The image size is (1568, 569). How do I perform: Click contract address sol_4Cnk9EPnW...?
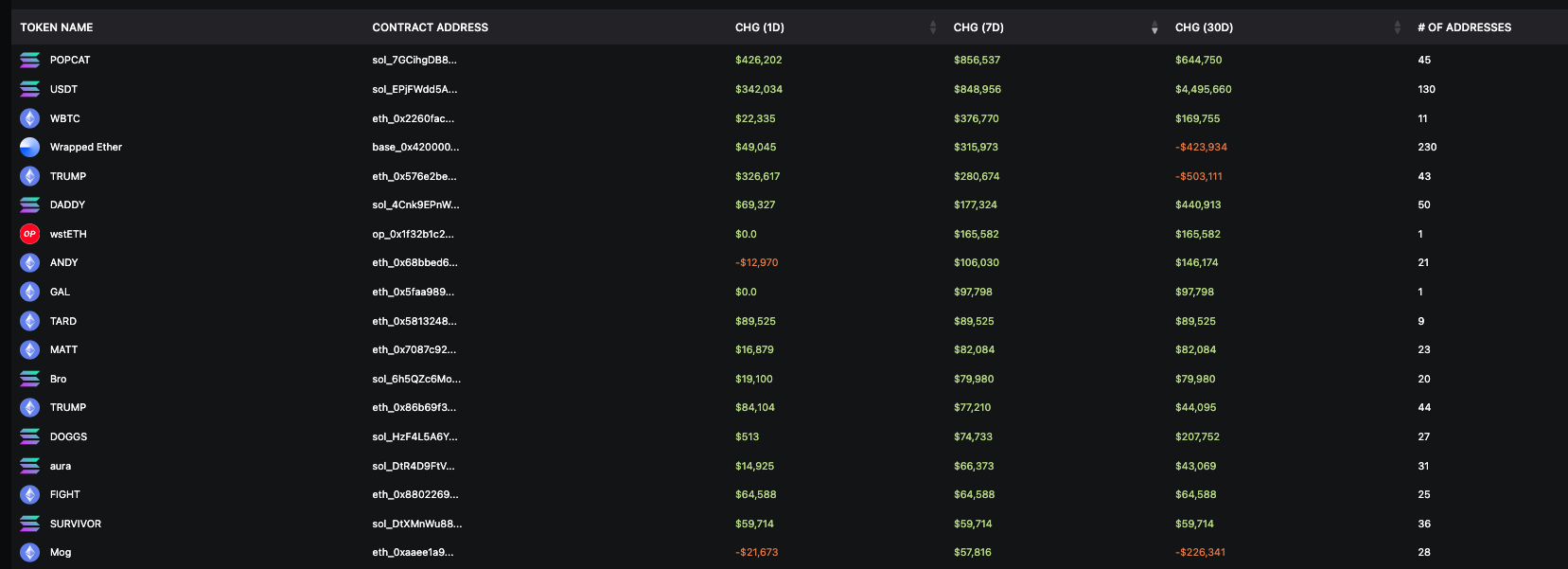click(415, 204)
